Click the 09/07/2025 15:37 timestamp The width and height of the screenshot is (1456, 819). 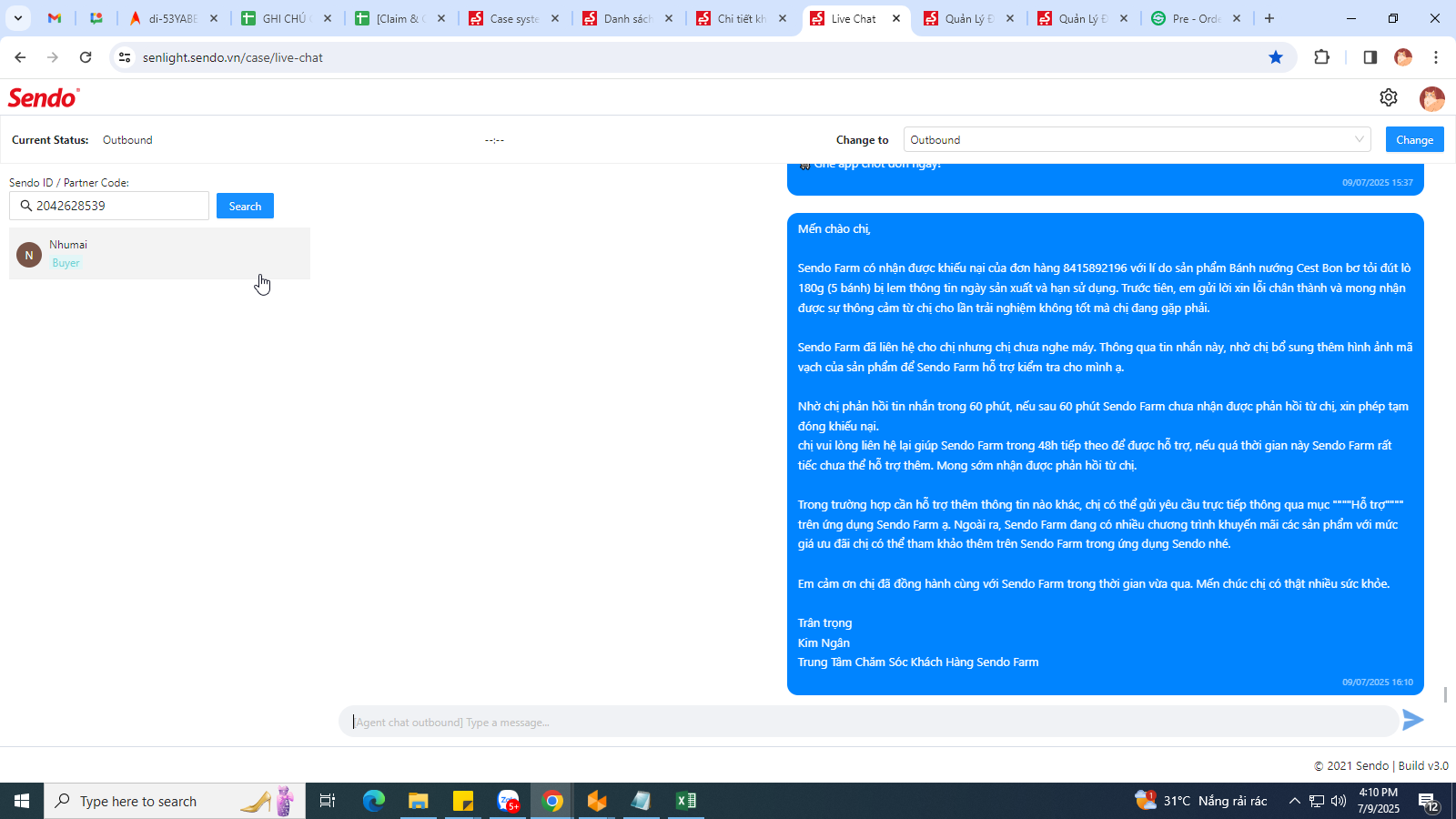1377,183
